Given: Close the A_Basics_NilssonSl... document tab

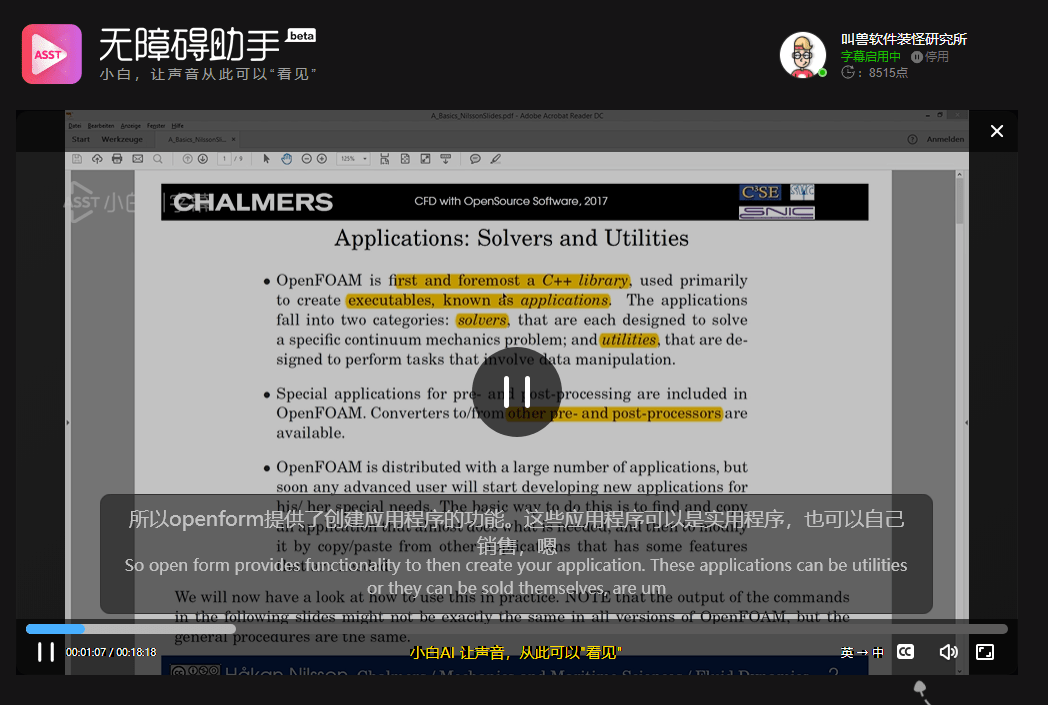Looking at the screenshot, I should tap(233, 140).
